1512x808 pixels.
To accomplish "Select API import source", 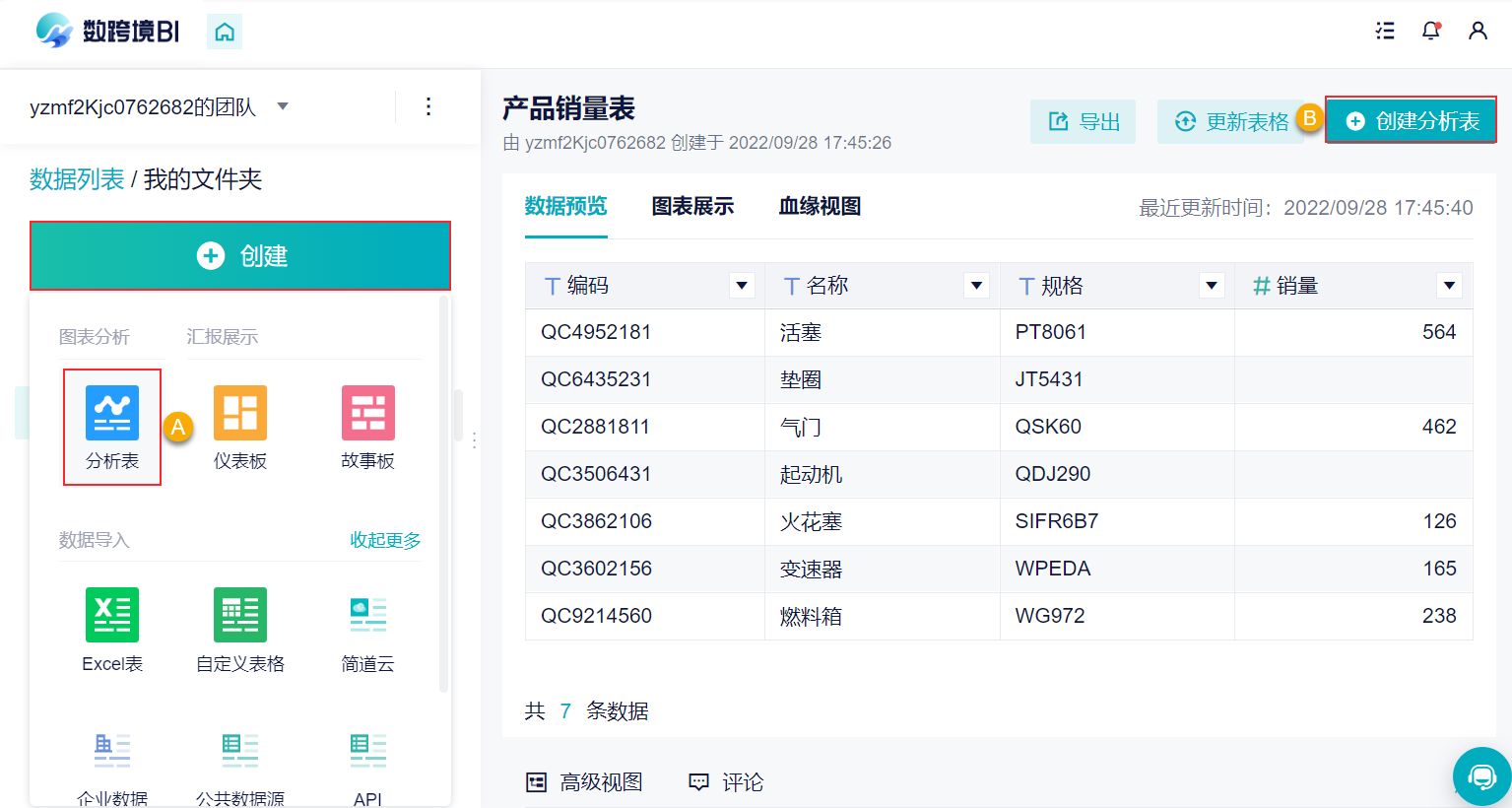I will (x=368, y=770).
